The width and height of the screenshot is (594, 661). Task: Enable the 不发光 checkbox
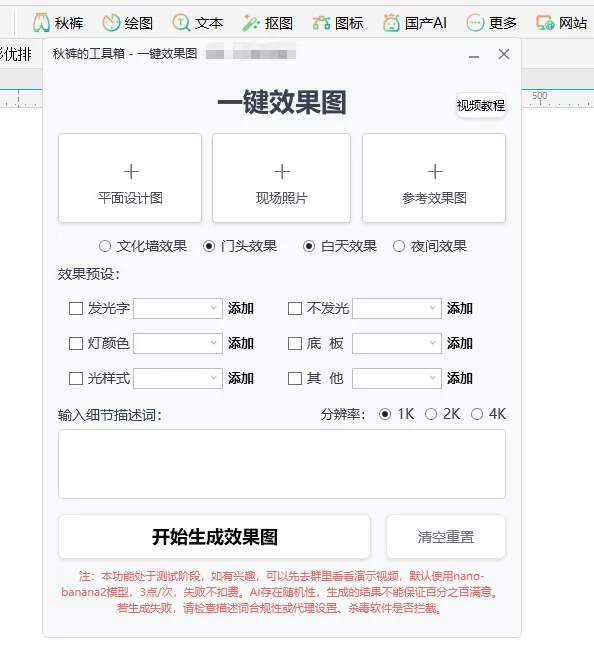point(295,309)
